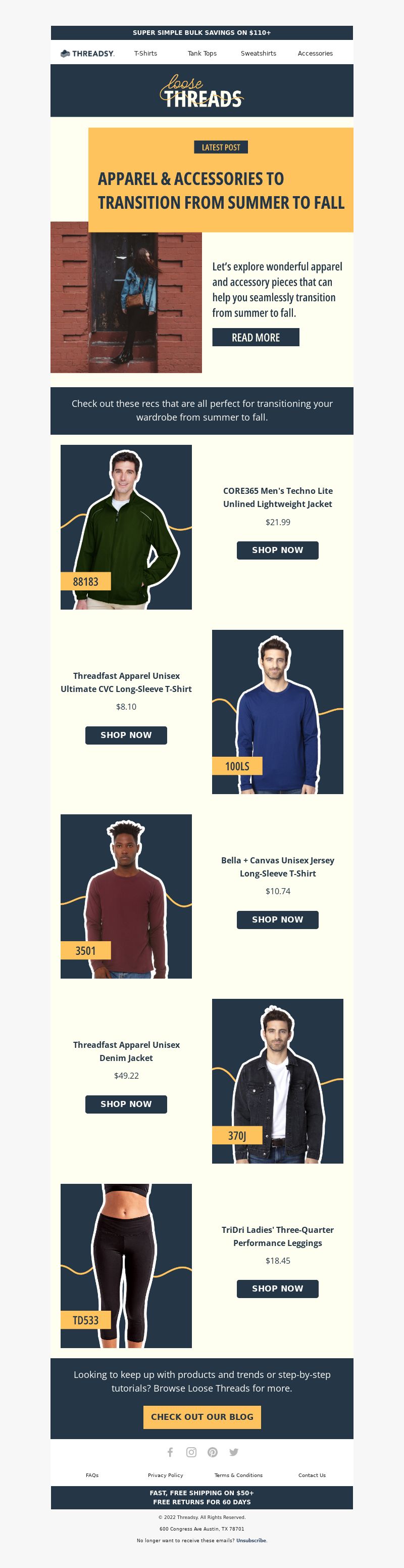Screen dimensions: 404x1568
Task: Click the Pinterest icon
Action: coord(212,1452)
